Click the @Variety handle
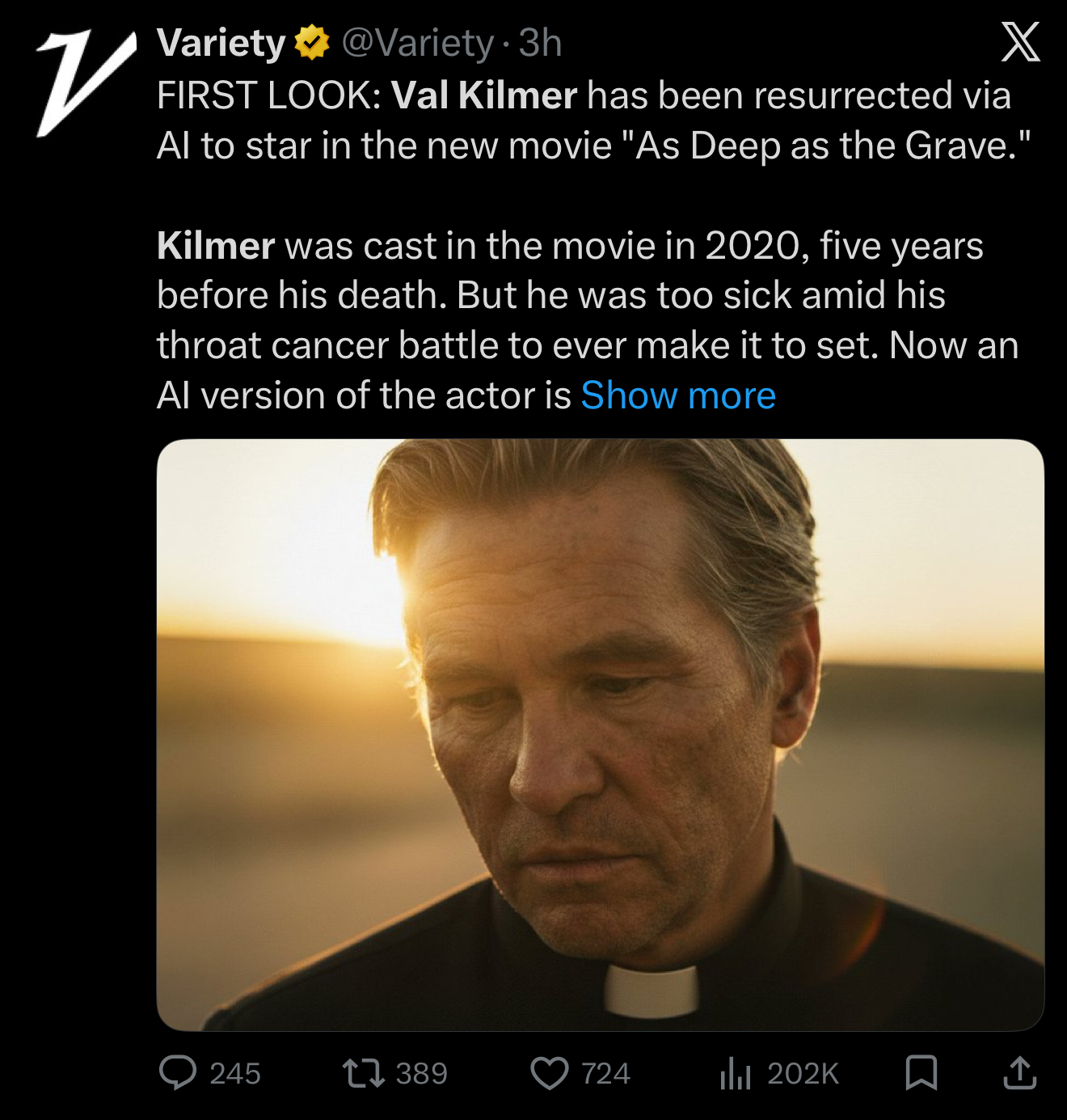This screenshot has width=1067, height=1120. coord(418,43)
